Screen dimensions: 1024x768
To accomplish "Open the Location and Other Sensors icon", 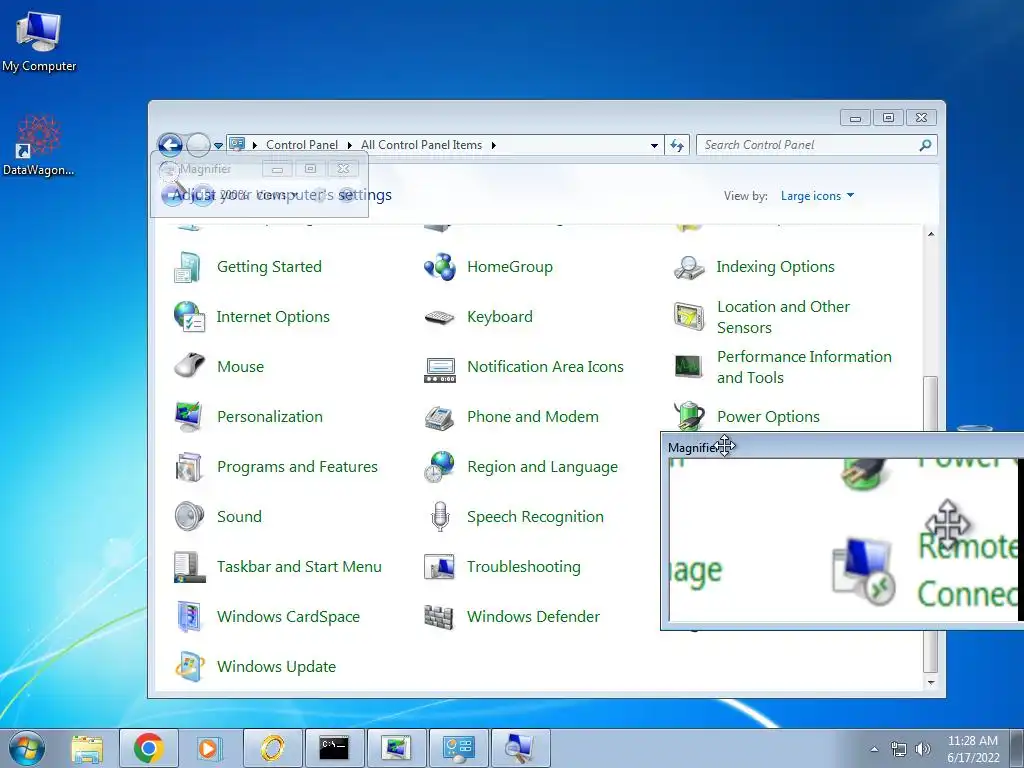I will point(689,317).
